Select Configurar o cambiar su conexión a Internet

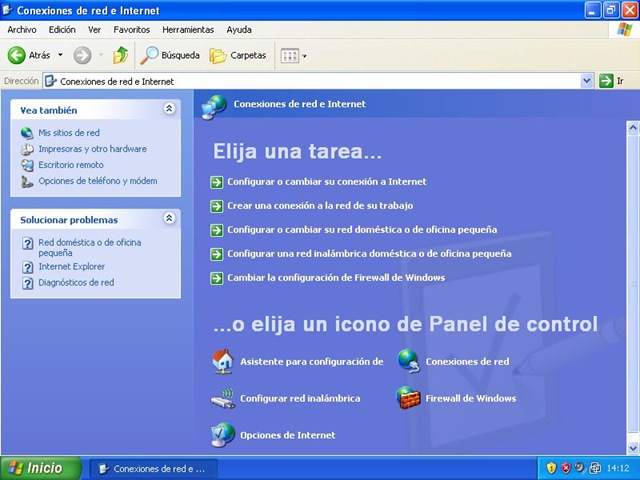327,182
